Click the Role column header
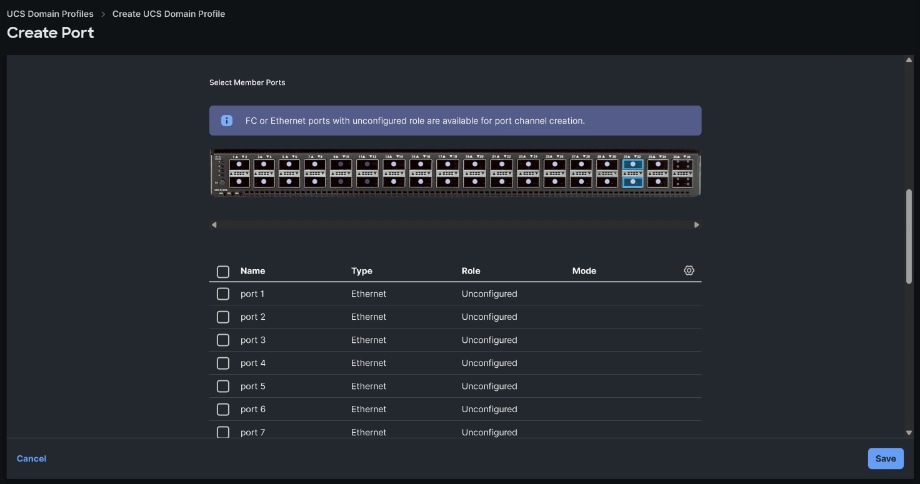The image size is (920, 484). [x=471, y=271]
